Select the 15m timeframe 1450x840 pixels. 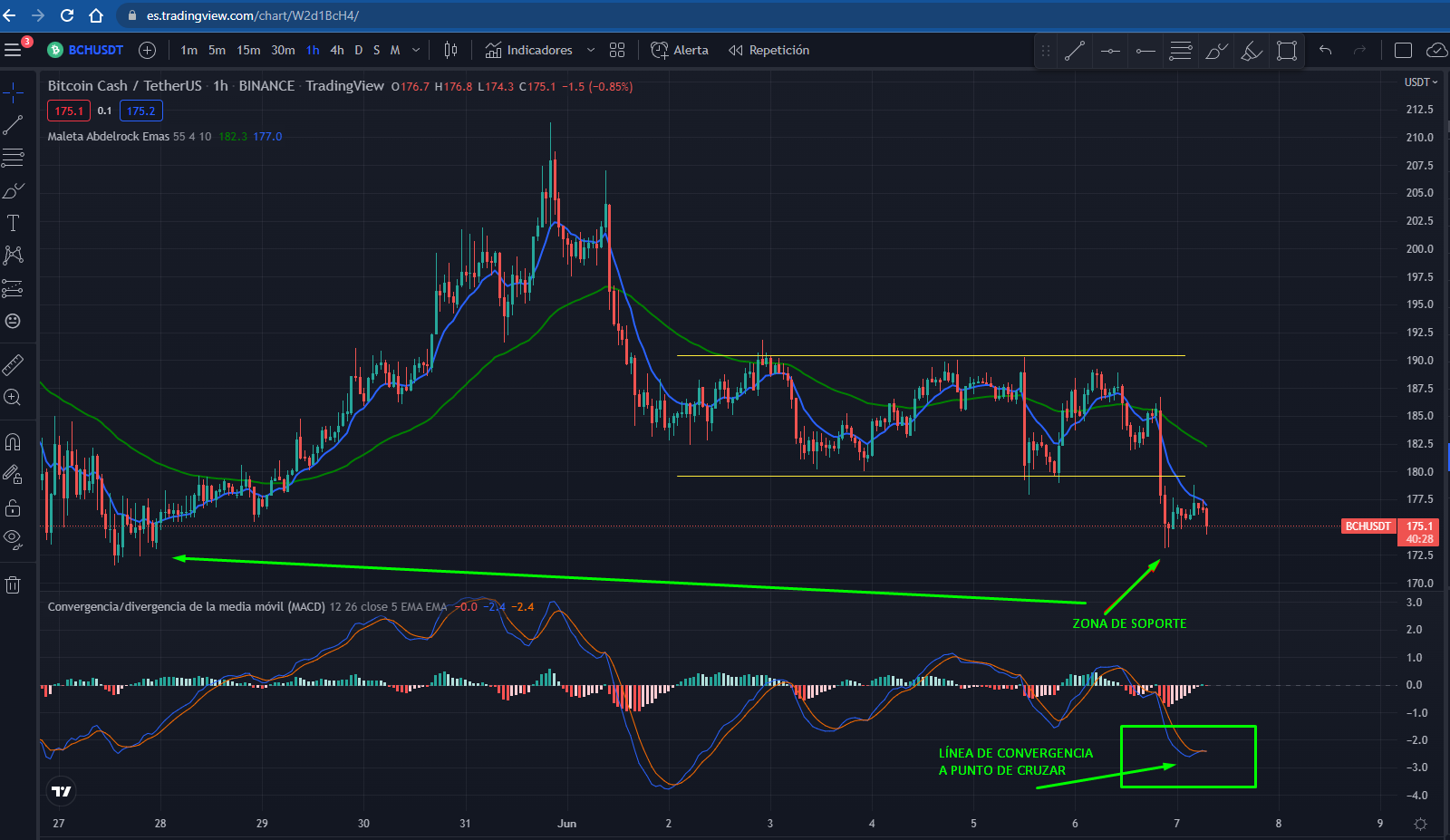point(248,50)
